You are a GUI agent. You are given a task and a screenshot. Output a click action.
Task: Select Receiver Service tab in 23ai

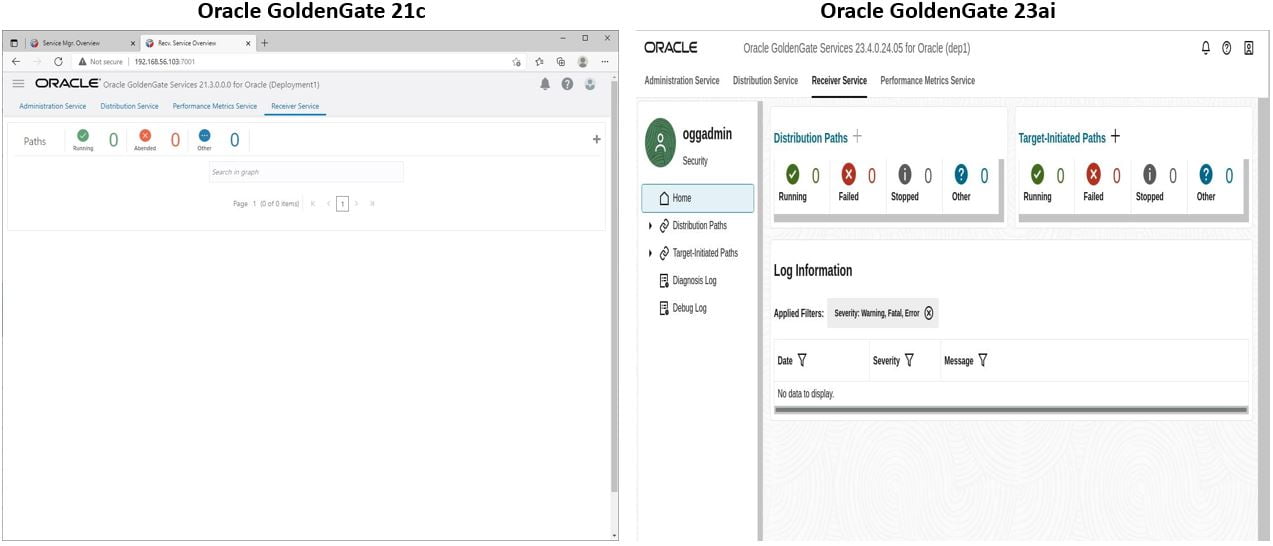(839, 81)
